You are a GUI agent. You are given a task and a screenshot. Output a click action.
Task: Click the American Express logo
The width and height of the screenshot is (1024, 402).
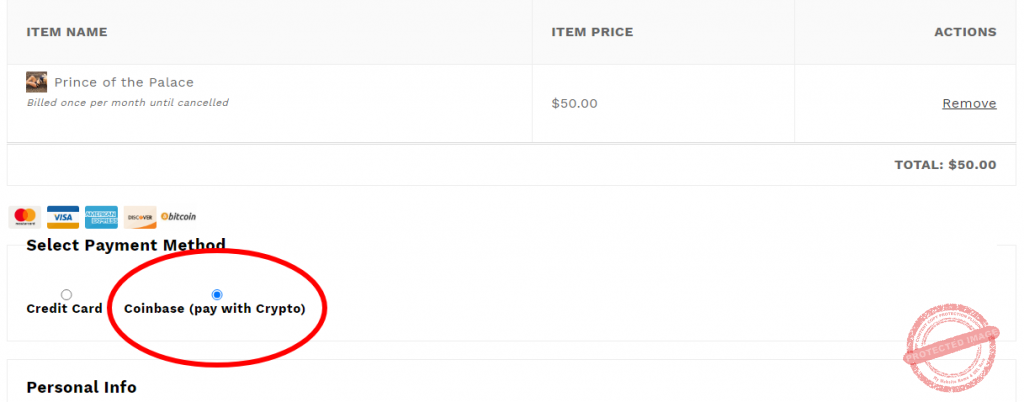101,217
